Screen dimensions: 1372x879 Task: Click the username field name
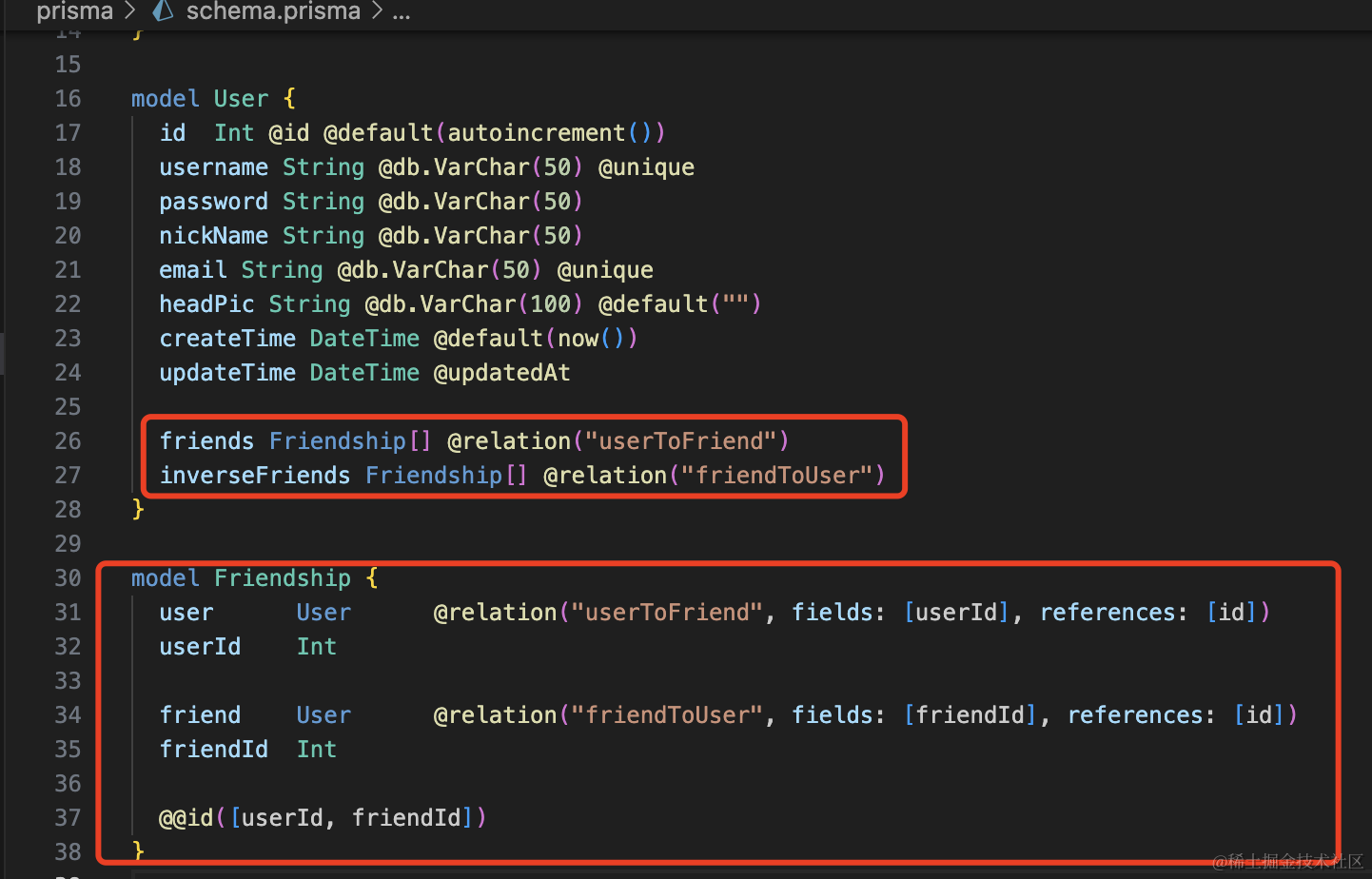[x=213, y=167]
